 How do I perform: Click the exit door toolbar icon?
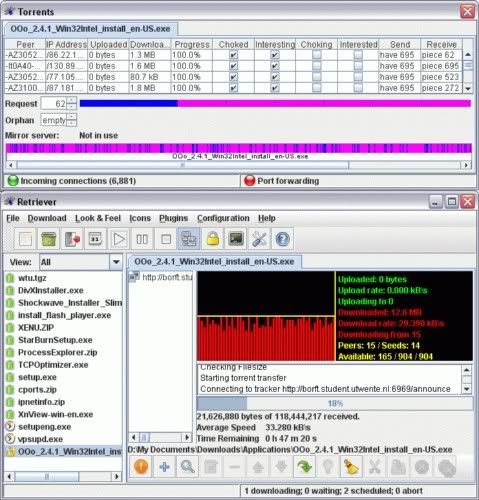tap(72, 239)
